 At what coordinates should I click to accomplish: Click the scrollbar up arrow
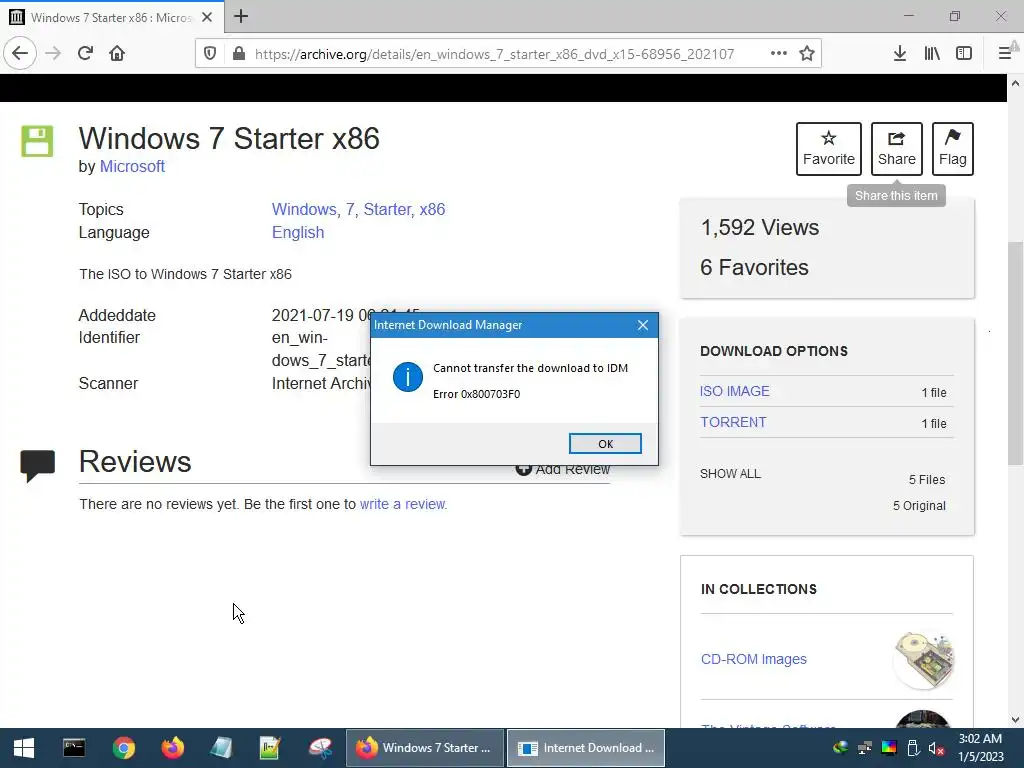(1015, 84)
